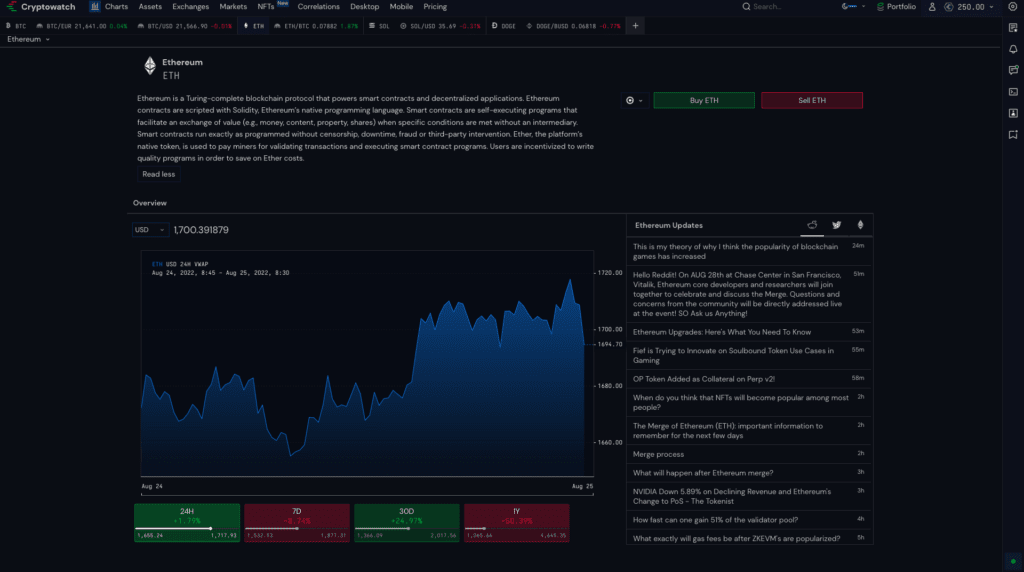Open the USD currency dropdown

(x=150, y=230)
